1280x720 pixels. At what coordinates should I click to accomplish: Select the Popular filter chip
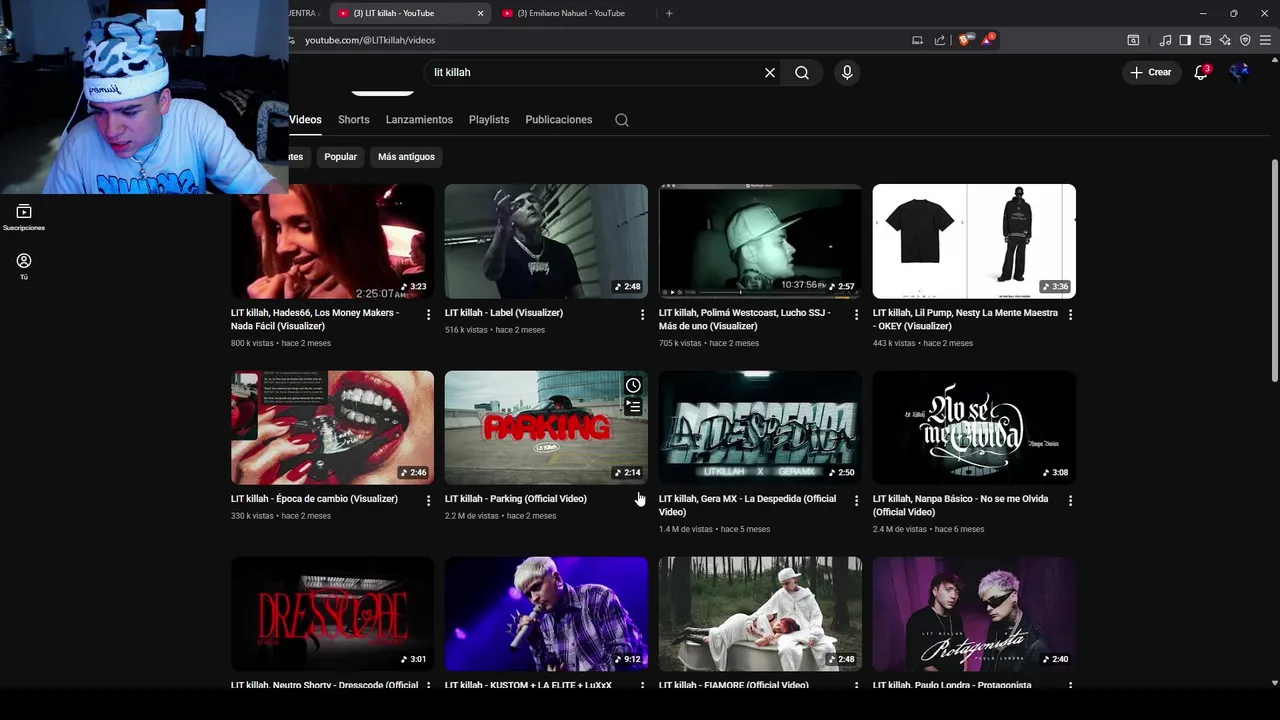click(340, 157)
